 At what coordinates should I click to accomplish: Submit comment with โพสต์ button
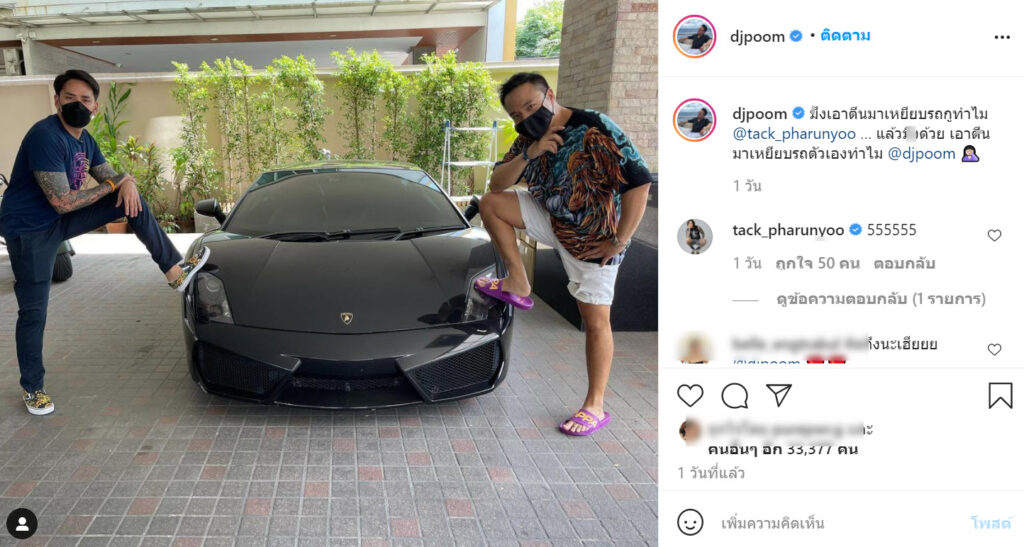pyautogui.click(x=990, y=523)
